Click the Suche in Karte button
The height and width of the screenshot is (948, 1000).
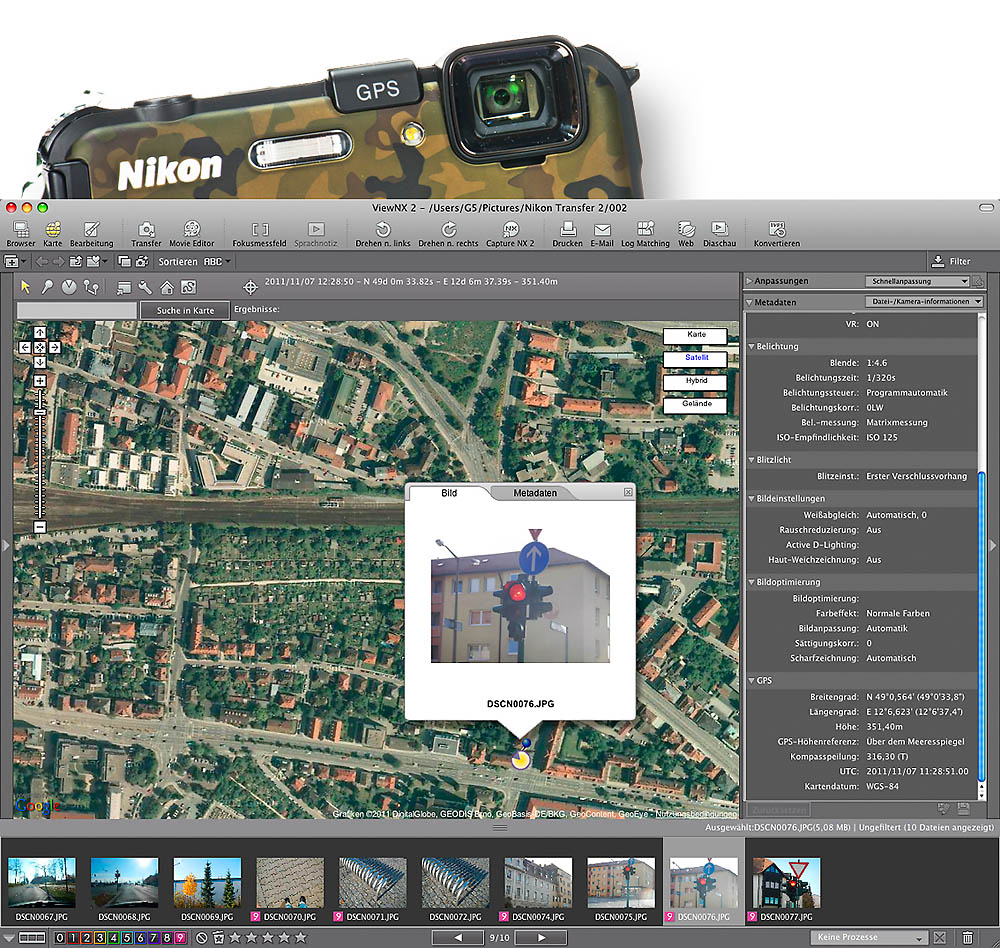pyautogui.click(x=185, y=311)
